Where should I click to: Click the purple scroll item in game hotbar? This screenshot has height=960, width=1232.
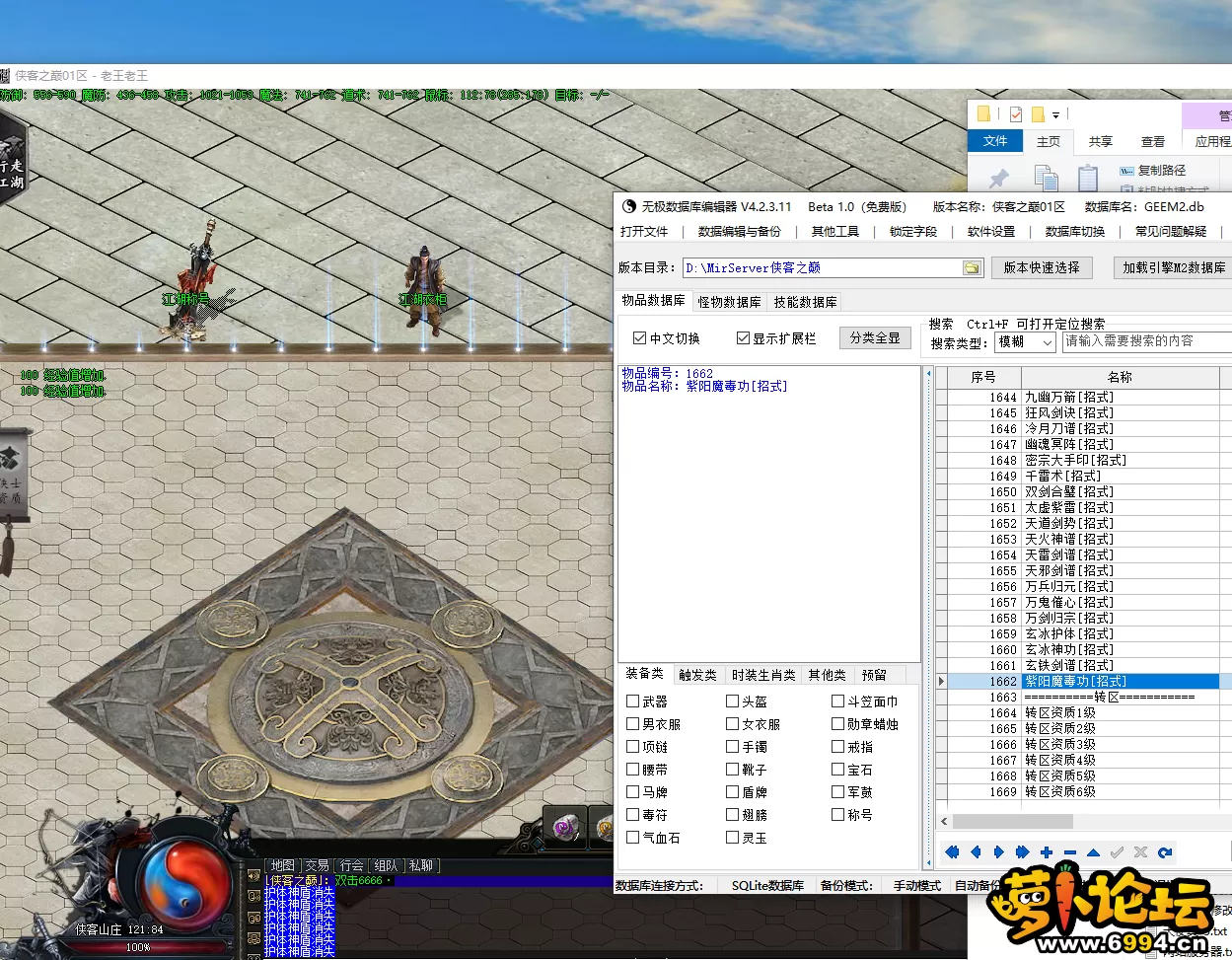(564, 828)
